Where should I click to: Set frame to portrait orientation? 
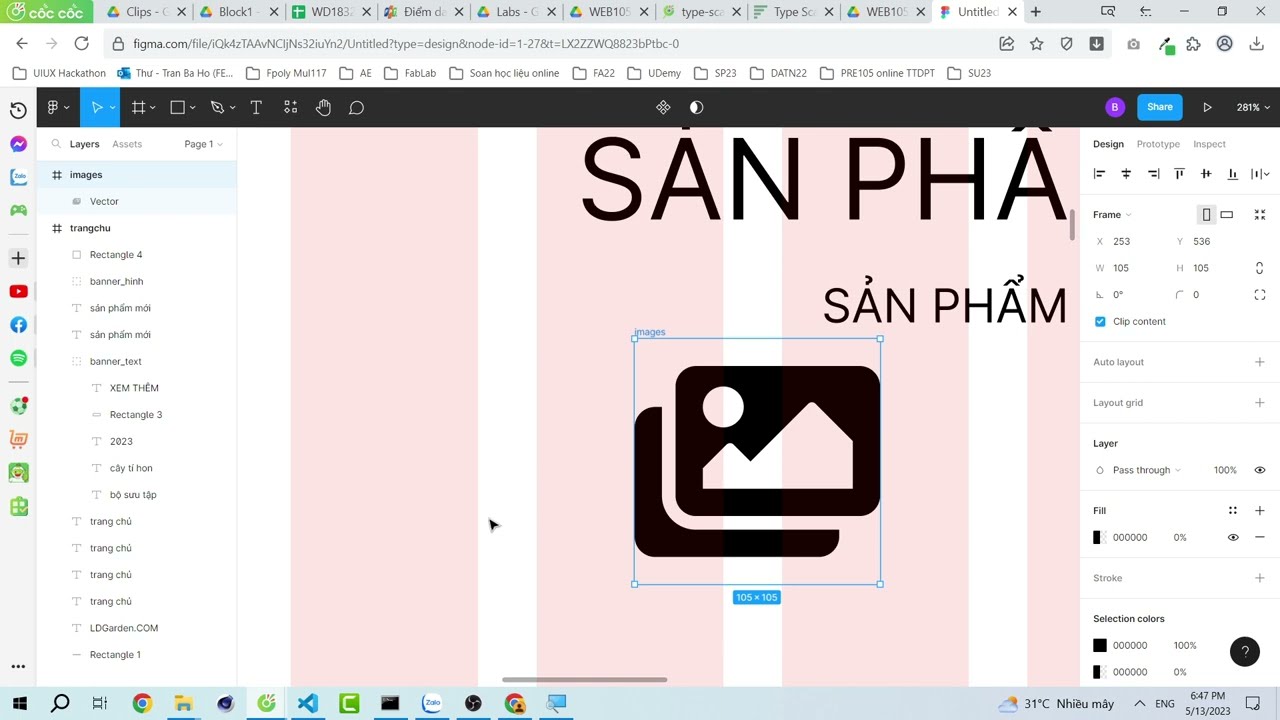[1206, 214]
